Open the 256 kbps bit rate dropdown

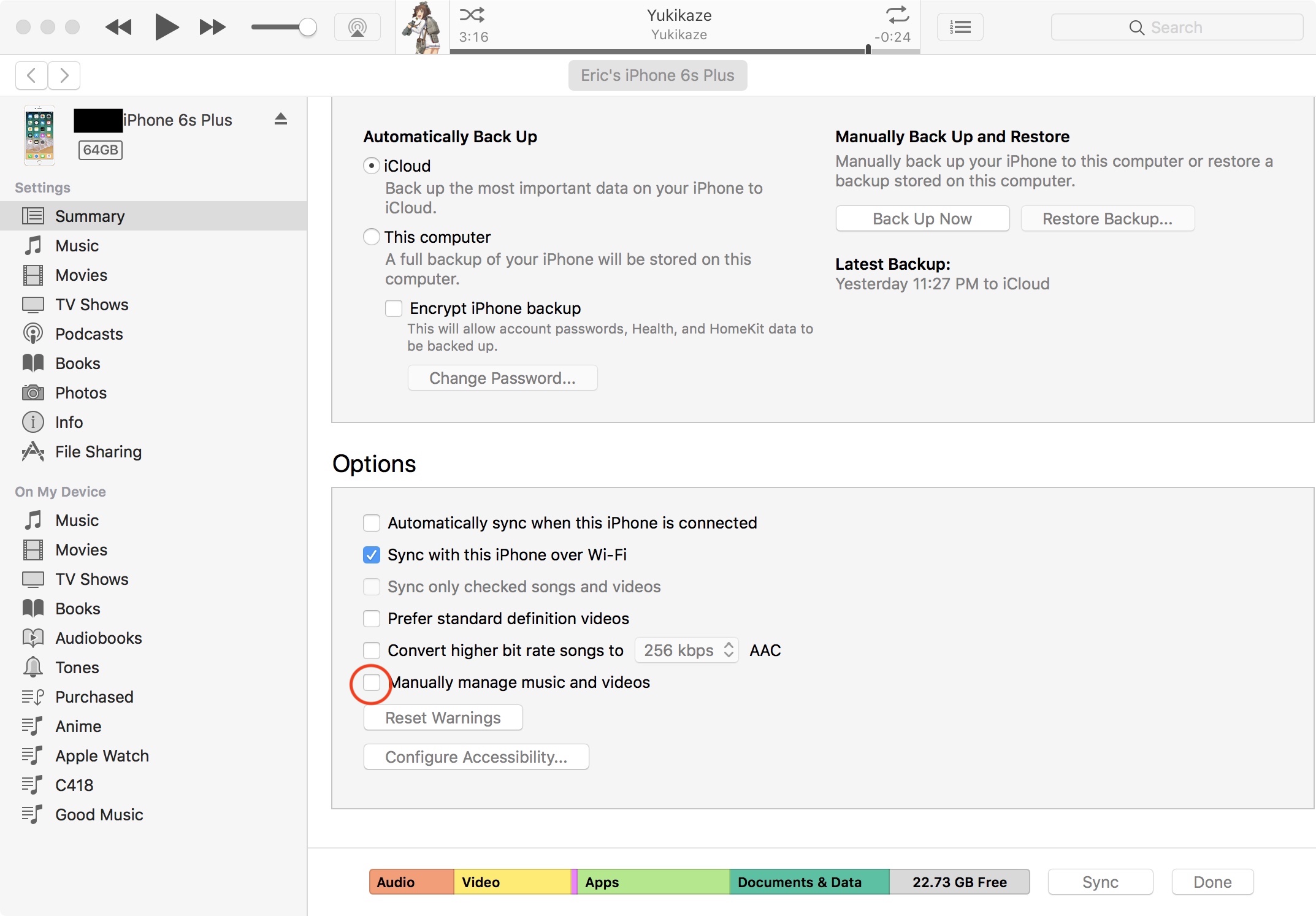687,651
